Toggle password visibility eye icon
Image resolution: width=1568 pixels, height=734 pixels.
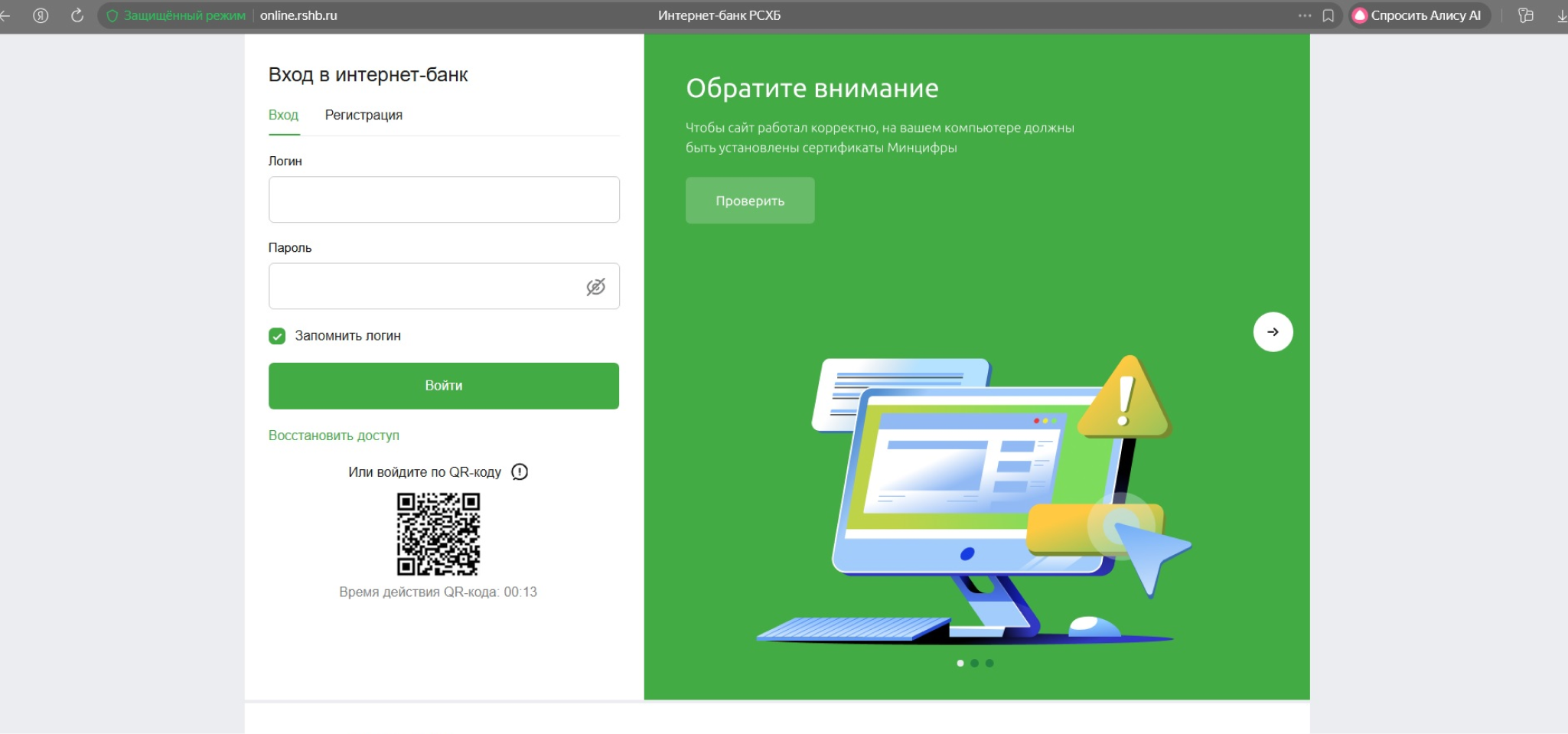coord(595,286)
